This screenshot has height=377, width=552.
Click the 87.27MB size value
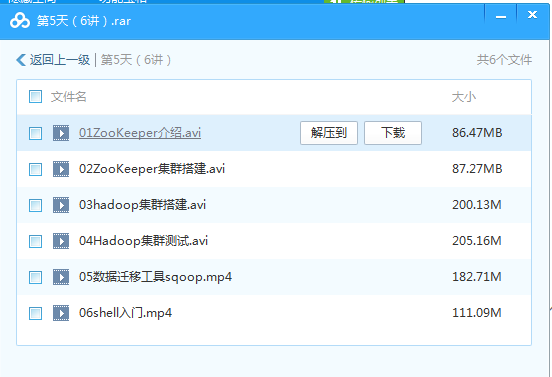click(x=477, y=169)
